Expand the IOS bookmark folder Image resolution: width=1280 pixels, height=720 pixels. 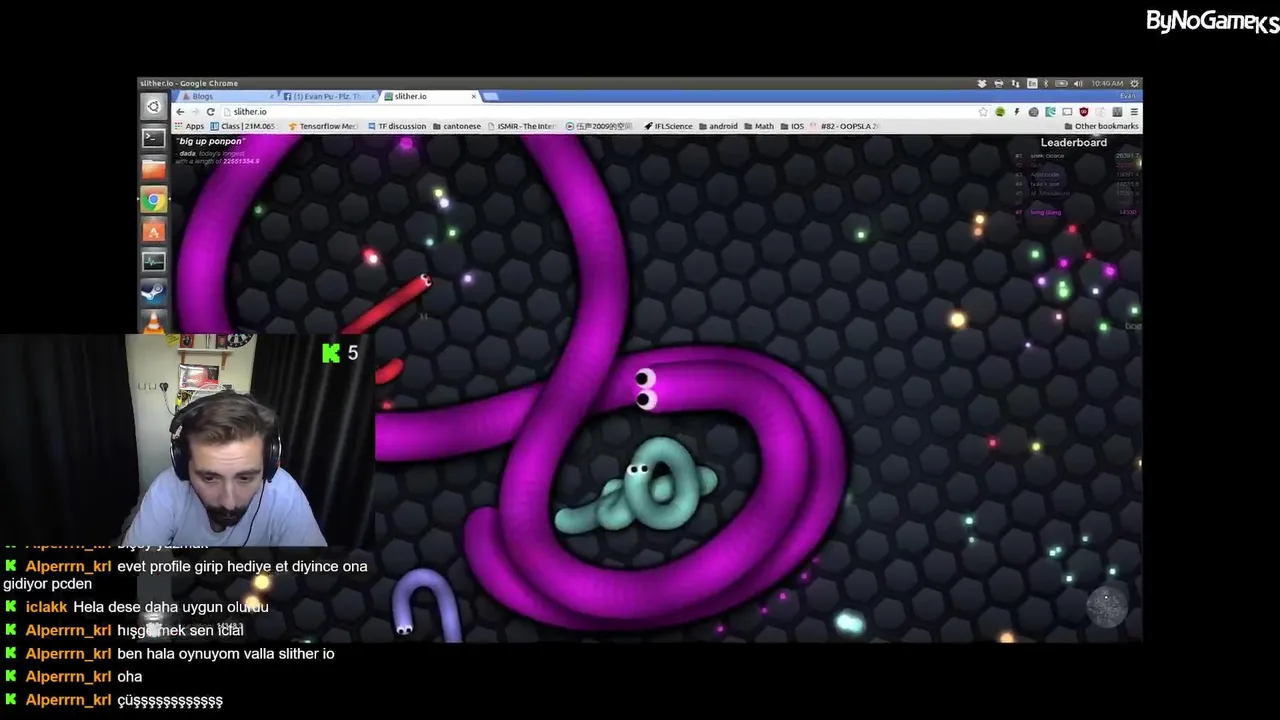point(792,126)
